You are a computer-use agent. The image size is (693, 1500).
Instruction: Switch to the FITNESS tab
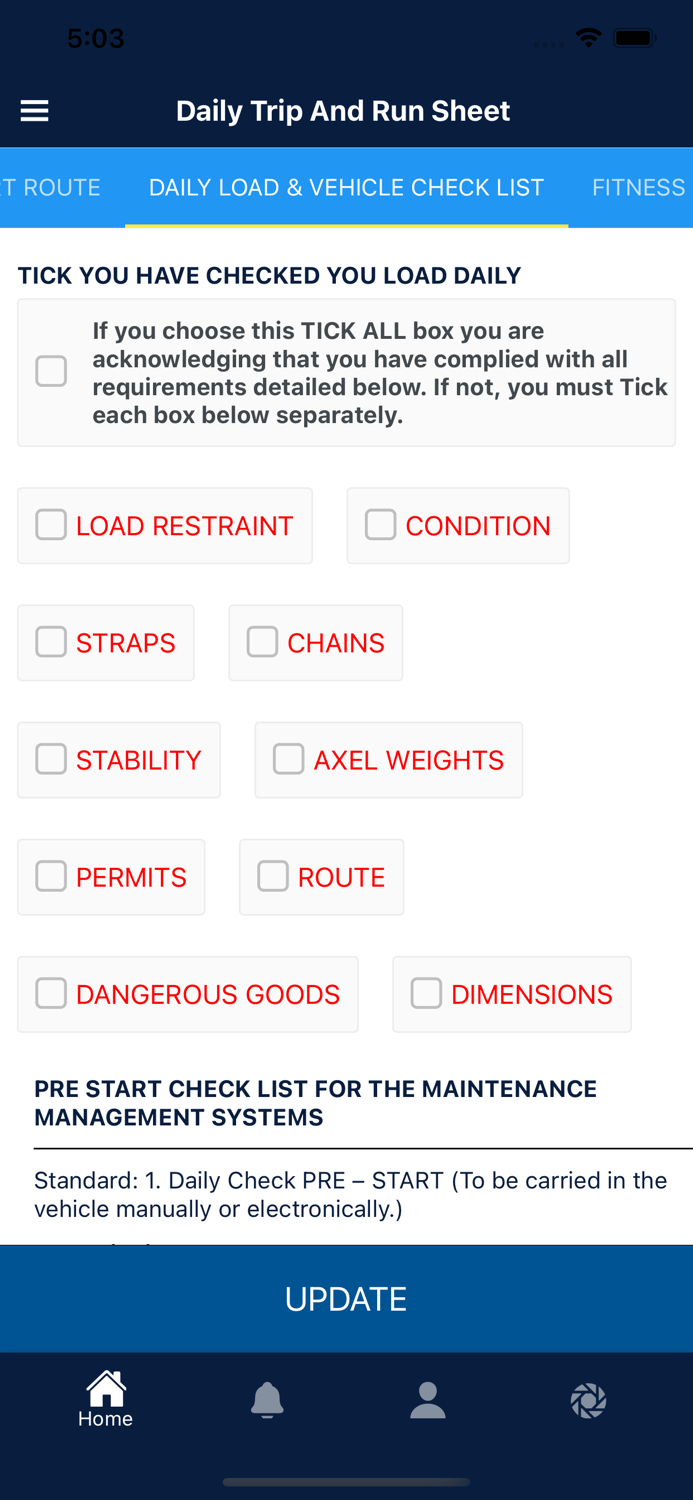coord(637,187)
